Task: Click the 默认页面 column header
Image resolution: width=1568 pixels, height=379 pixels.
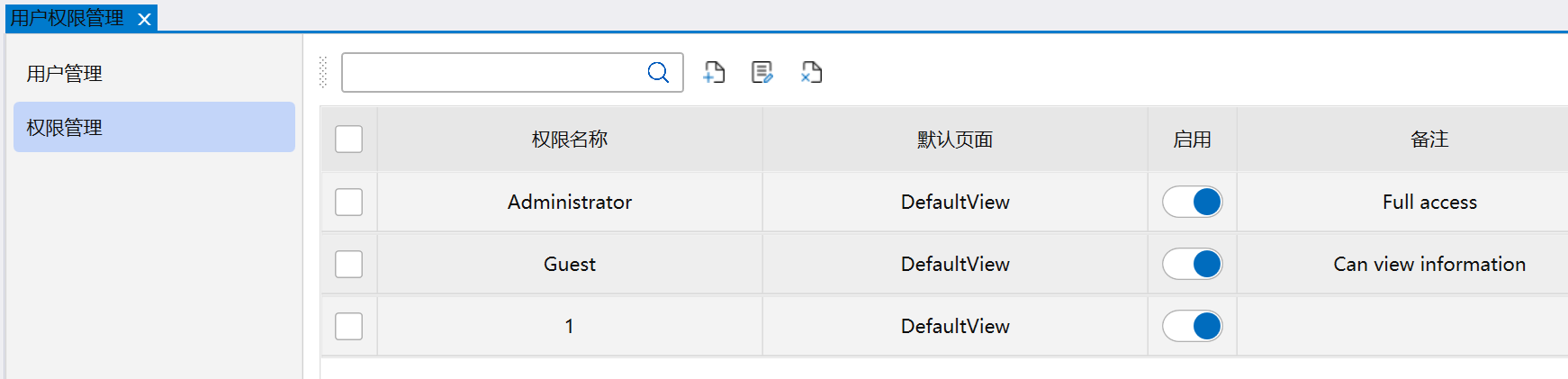Action: tap(954, 140)
